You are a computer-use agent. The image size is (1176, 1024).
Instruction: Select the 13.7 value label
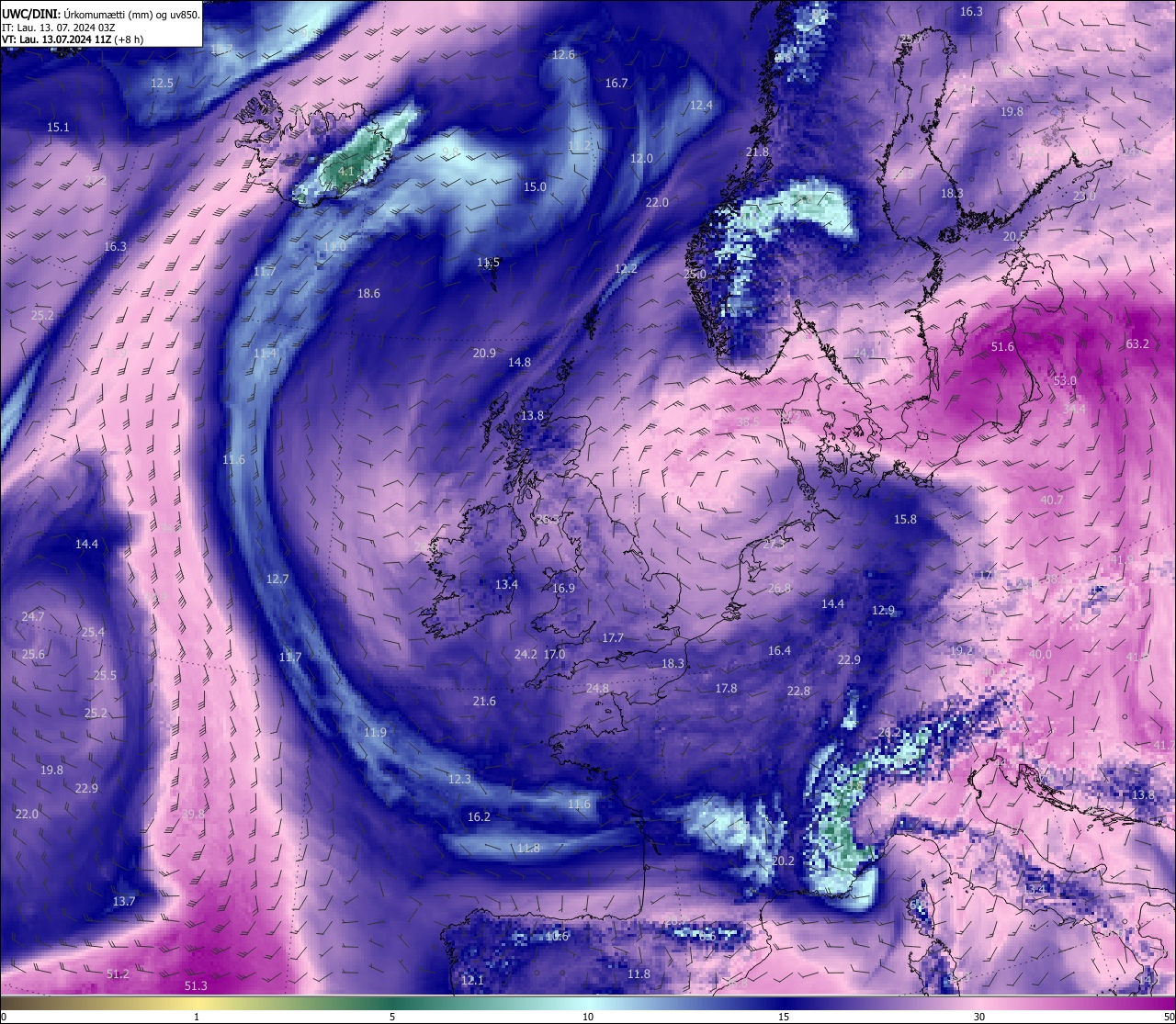pyautogui.click(x=124, y=902)
